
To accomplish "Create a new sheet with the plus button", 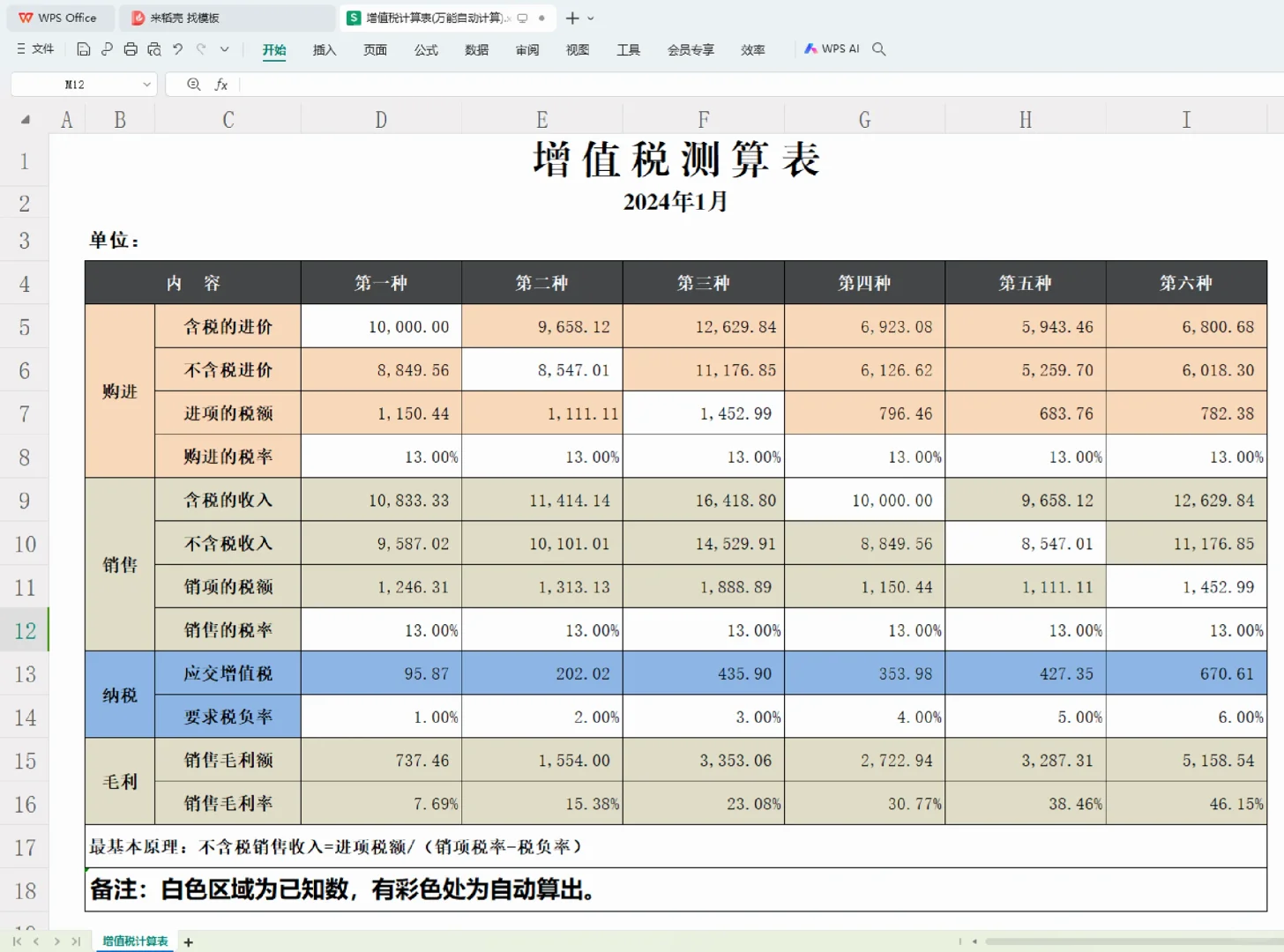I will 188,941.
